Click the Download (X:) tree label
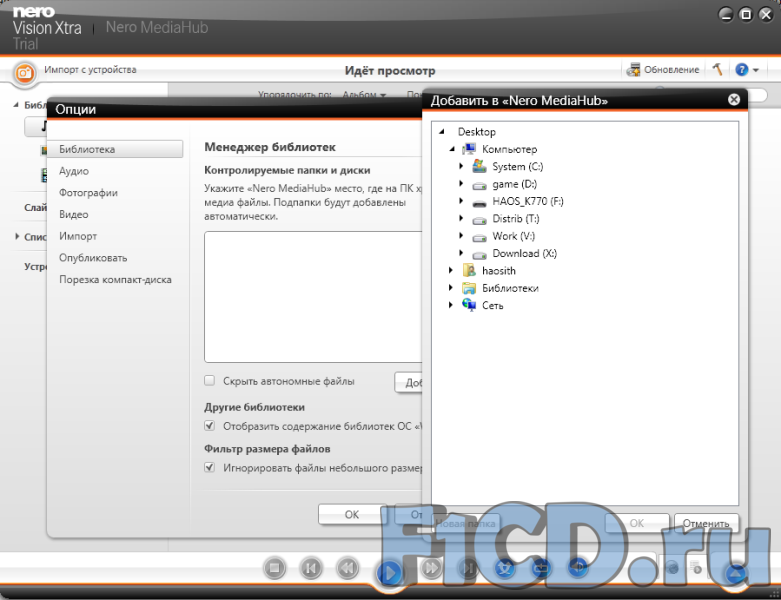This screenshot has width=781, height=600. tap(524, 253)
